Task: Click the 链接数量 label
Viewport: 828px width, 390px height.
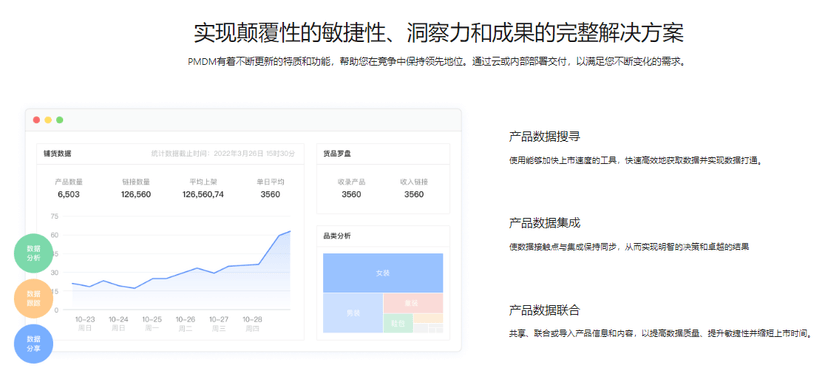Action: click(x=136, y=182)
